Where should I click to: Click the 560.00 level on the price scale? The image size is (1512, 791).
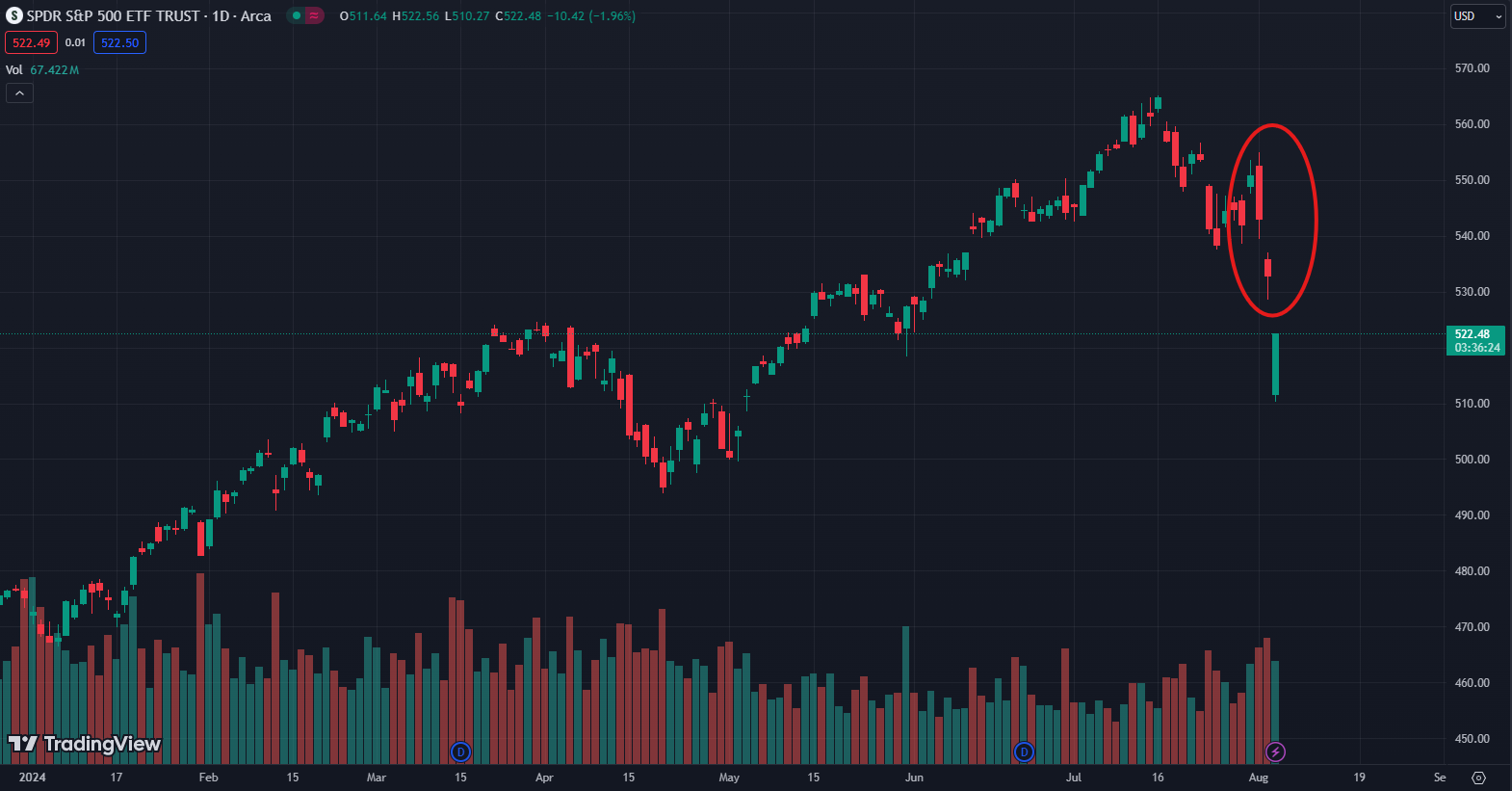pos(1472,124)
